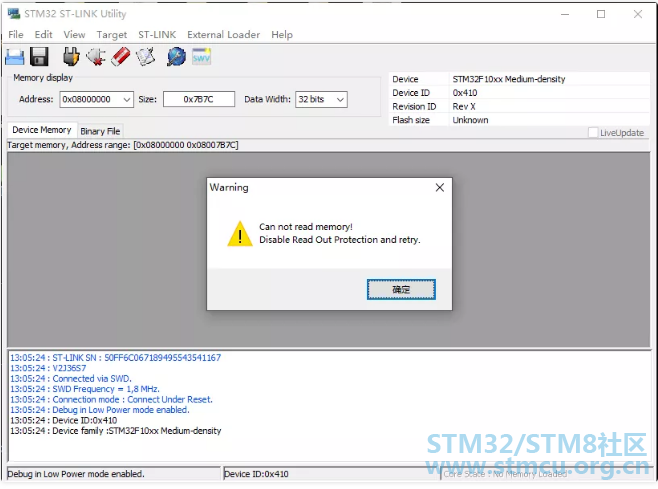
Task: Minimize the ST-LINK Utility window
Action: [x=565, y=14]
